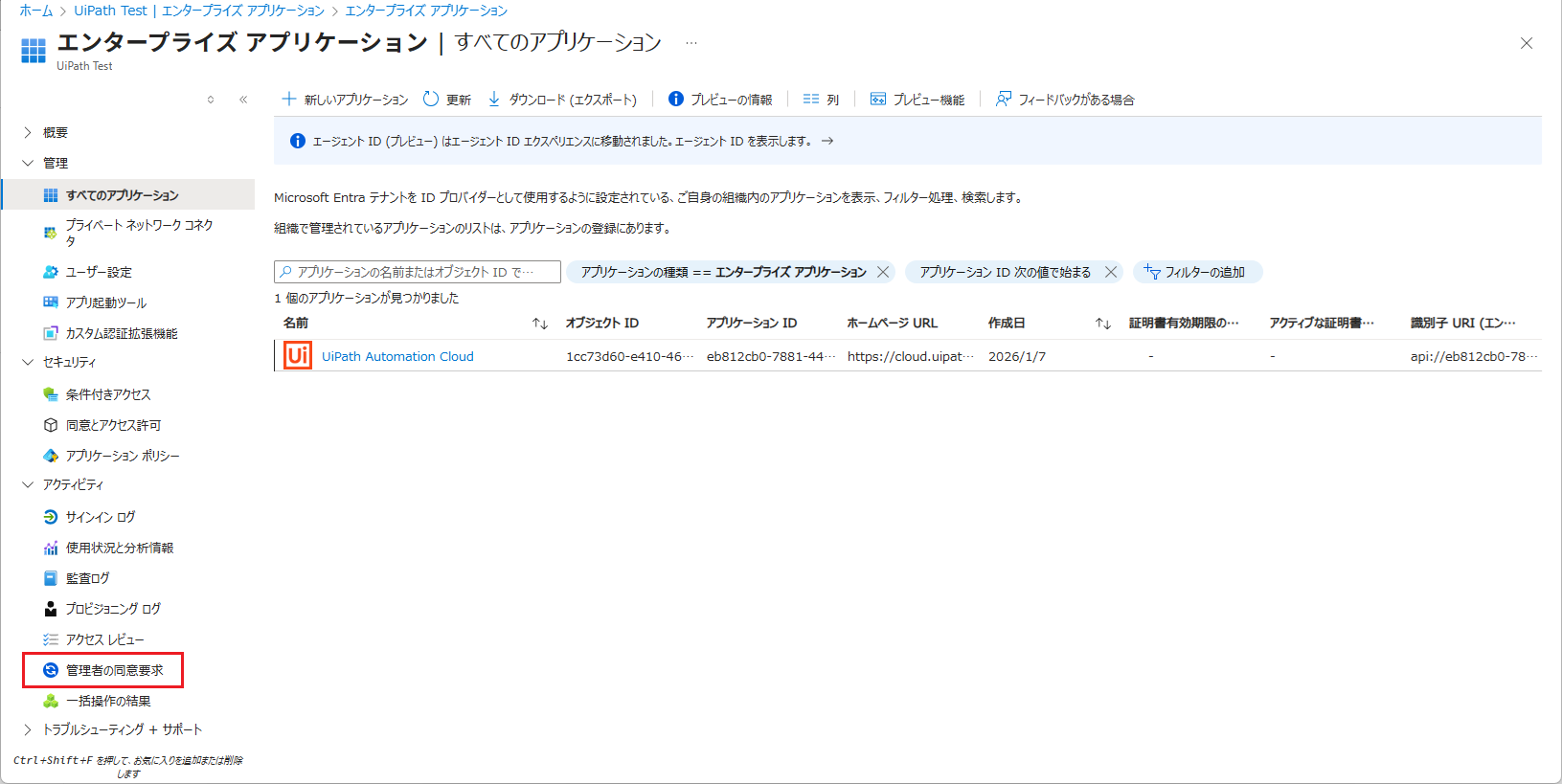1562x784 pixels.
Task: Open 新しいアプリケーション from the toolbar
Action: 345,100
